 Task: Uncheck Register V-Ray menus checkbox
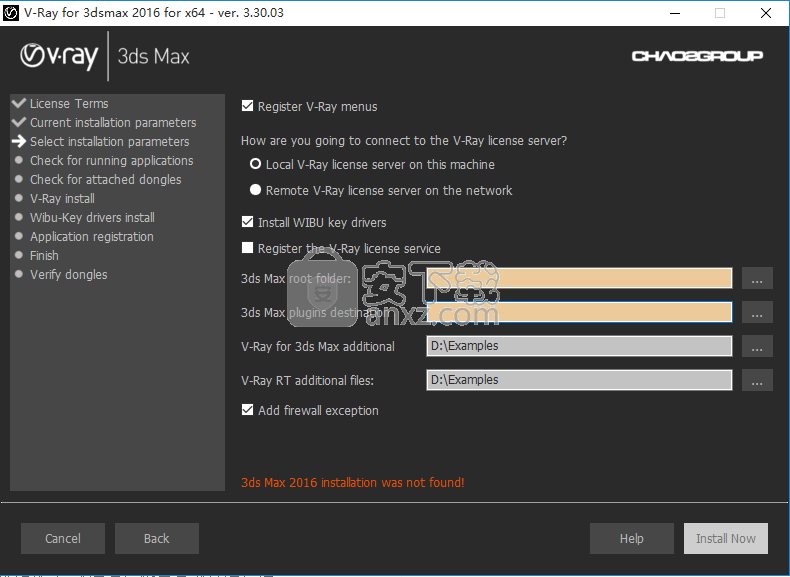[x=247, y=106]
